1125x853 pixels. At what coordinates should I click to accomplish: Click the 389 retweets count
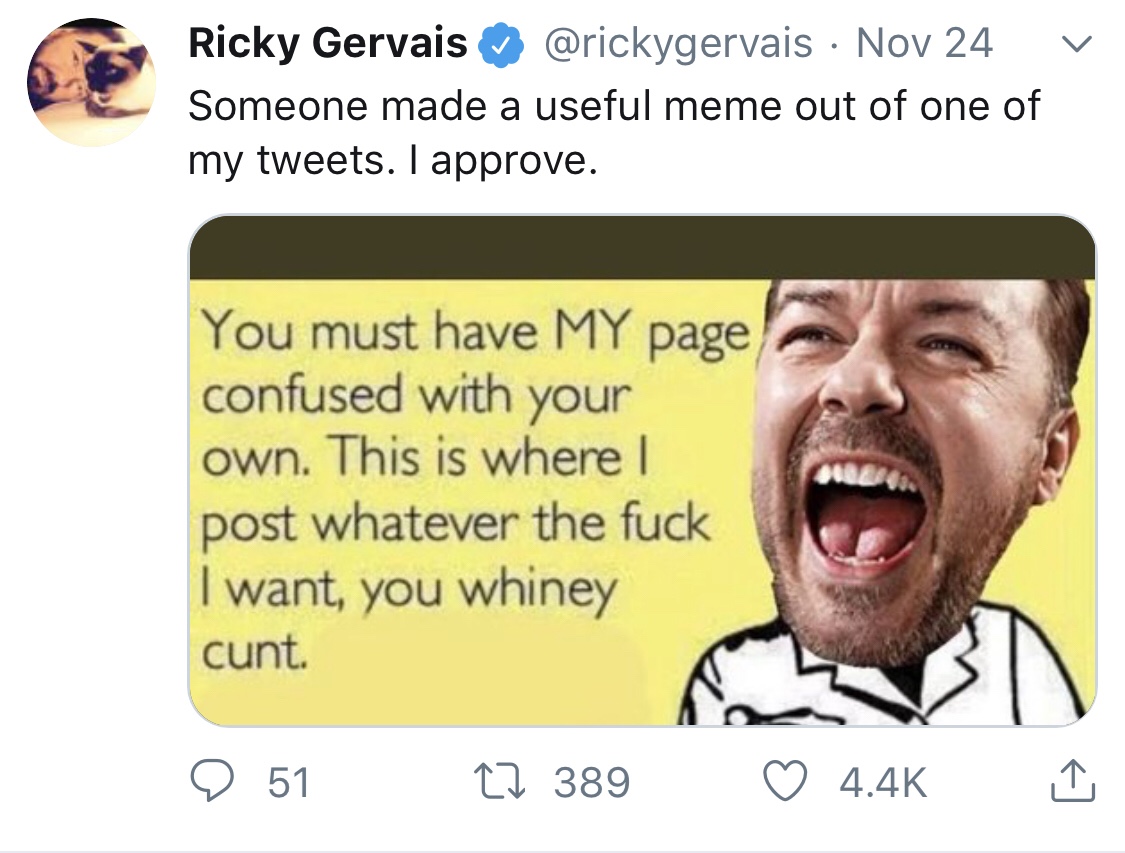(593, 782)
